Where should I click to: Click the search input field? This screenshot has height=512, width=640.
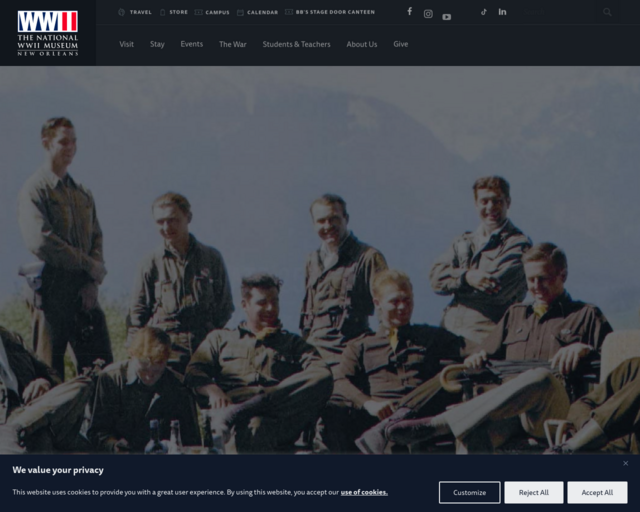coord(559,12)
